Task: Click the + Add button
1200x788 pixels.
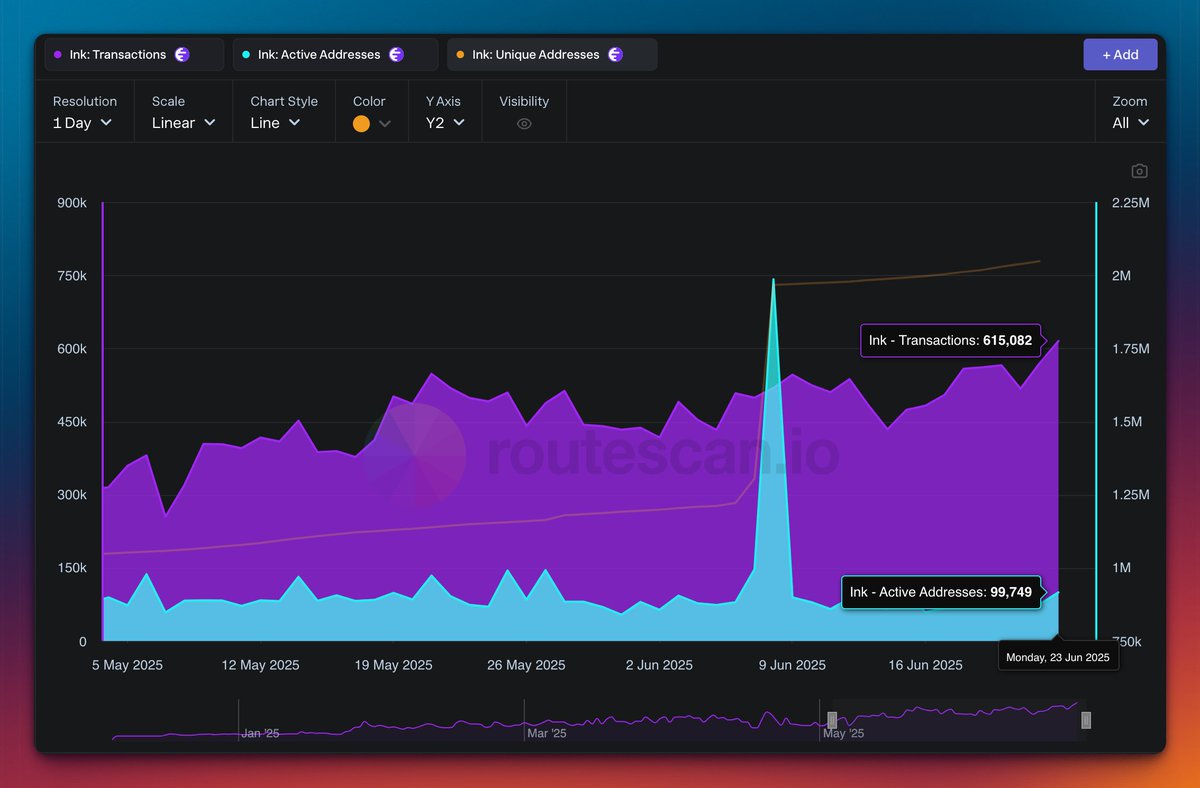Action: (x=1120, y=54)
